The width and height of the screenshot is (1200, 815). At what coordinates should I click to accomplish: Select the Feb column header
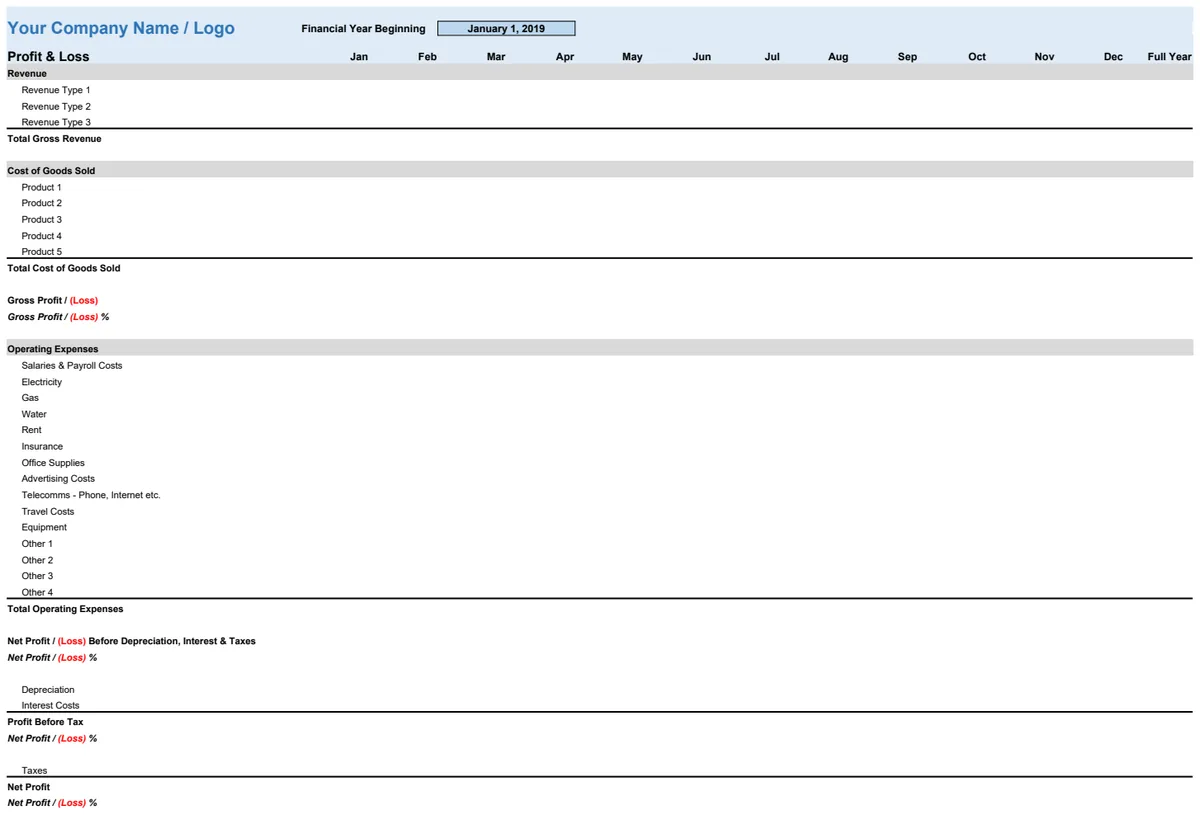tap(427, 57)
